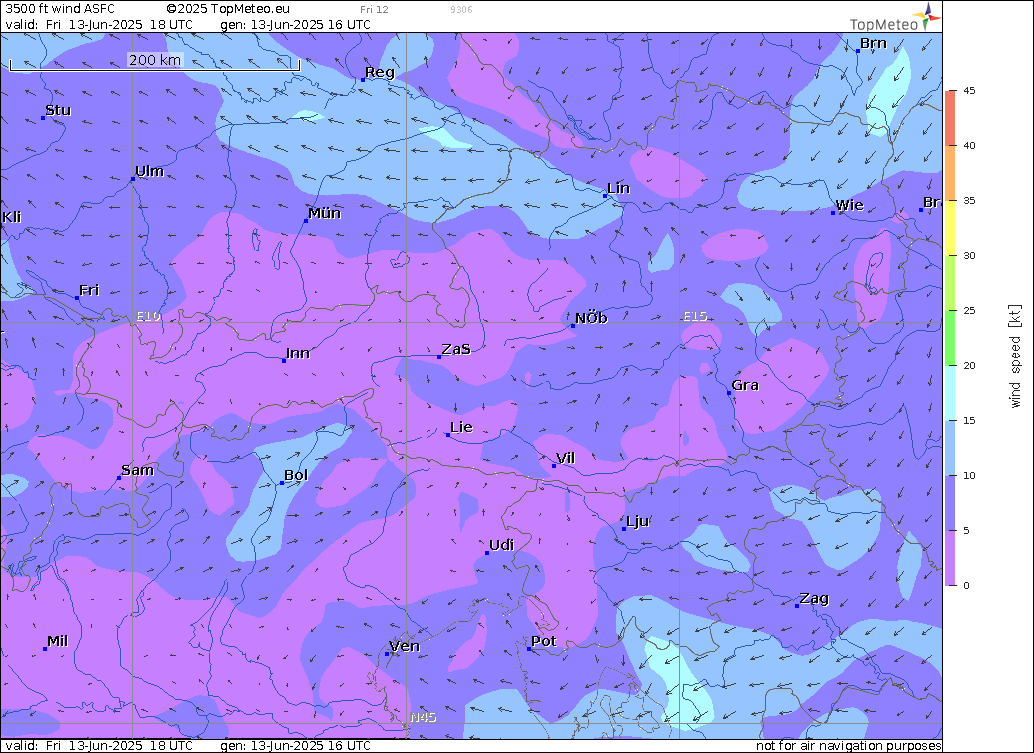The image size is (1034, 753).
Task: Click the '45' legend value
Action: click(x=969, y=90)
